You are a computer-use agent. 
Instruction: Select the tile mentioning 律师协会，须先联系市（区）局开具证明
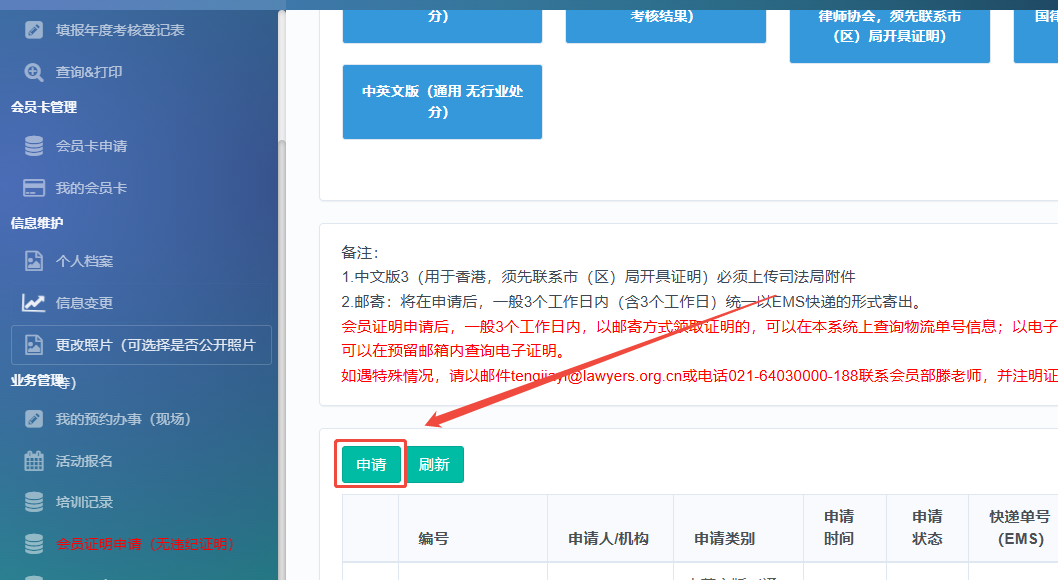(890, 36)
